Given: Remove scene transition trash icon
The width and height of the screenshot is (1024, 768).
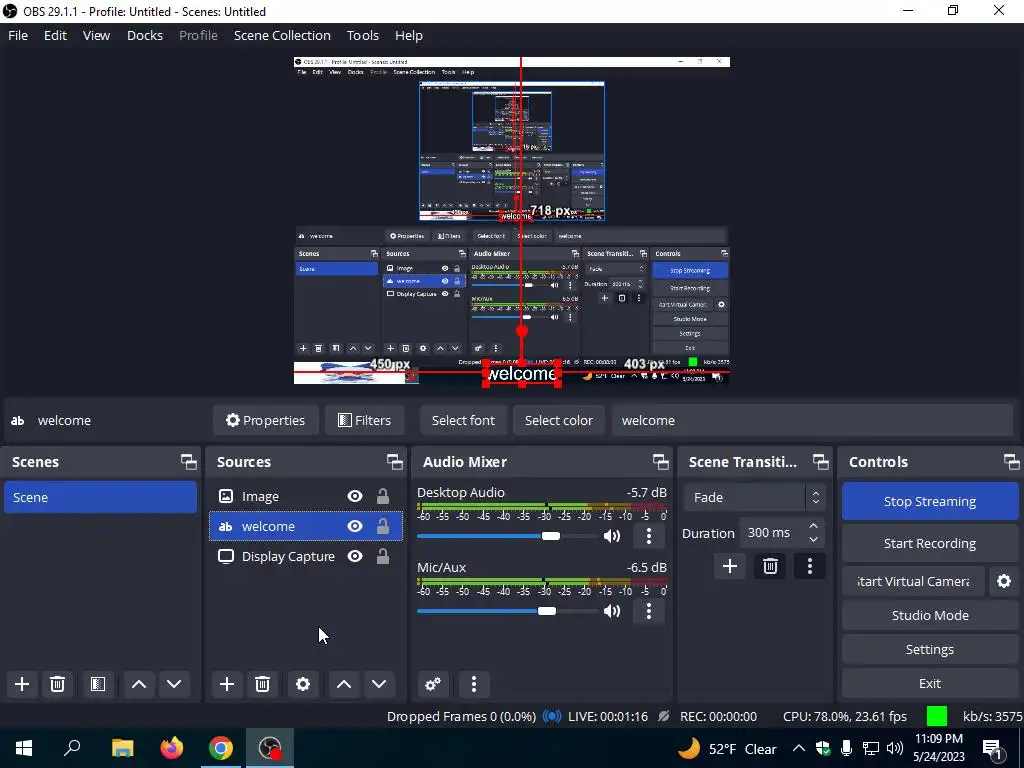Looking at the screenshot, I should (x=770, y=566).
